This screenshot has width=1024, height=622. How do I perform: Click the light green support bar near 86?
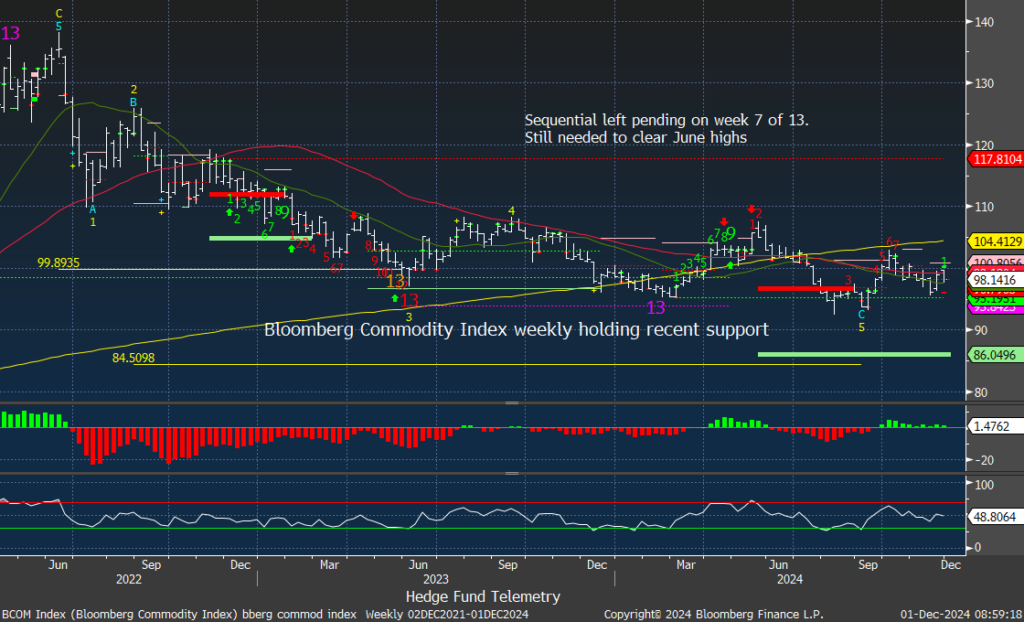(853, 354)
